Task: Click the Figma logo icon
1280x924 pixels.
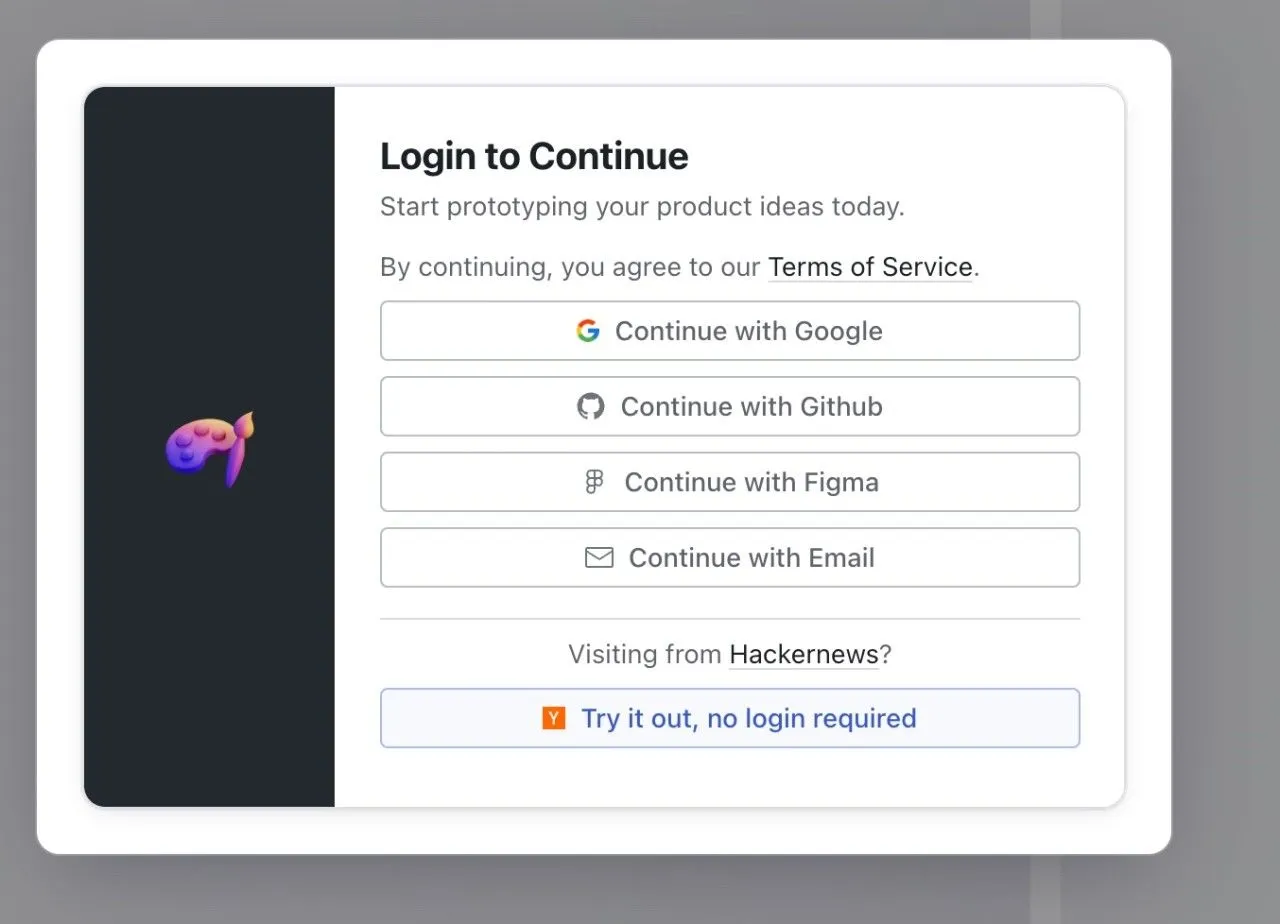Action: click(x=595, y=483)
